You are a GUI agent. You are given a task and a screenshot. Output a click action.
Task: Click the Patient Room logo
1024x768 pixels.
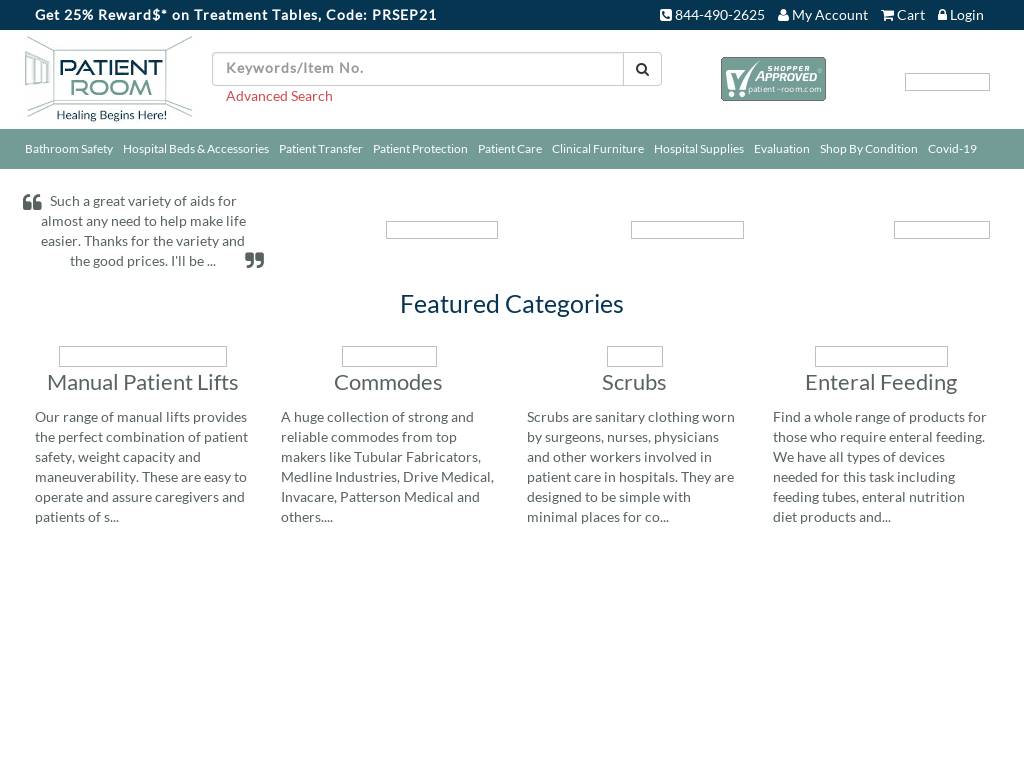coord(108,79)
